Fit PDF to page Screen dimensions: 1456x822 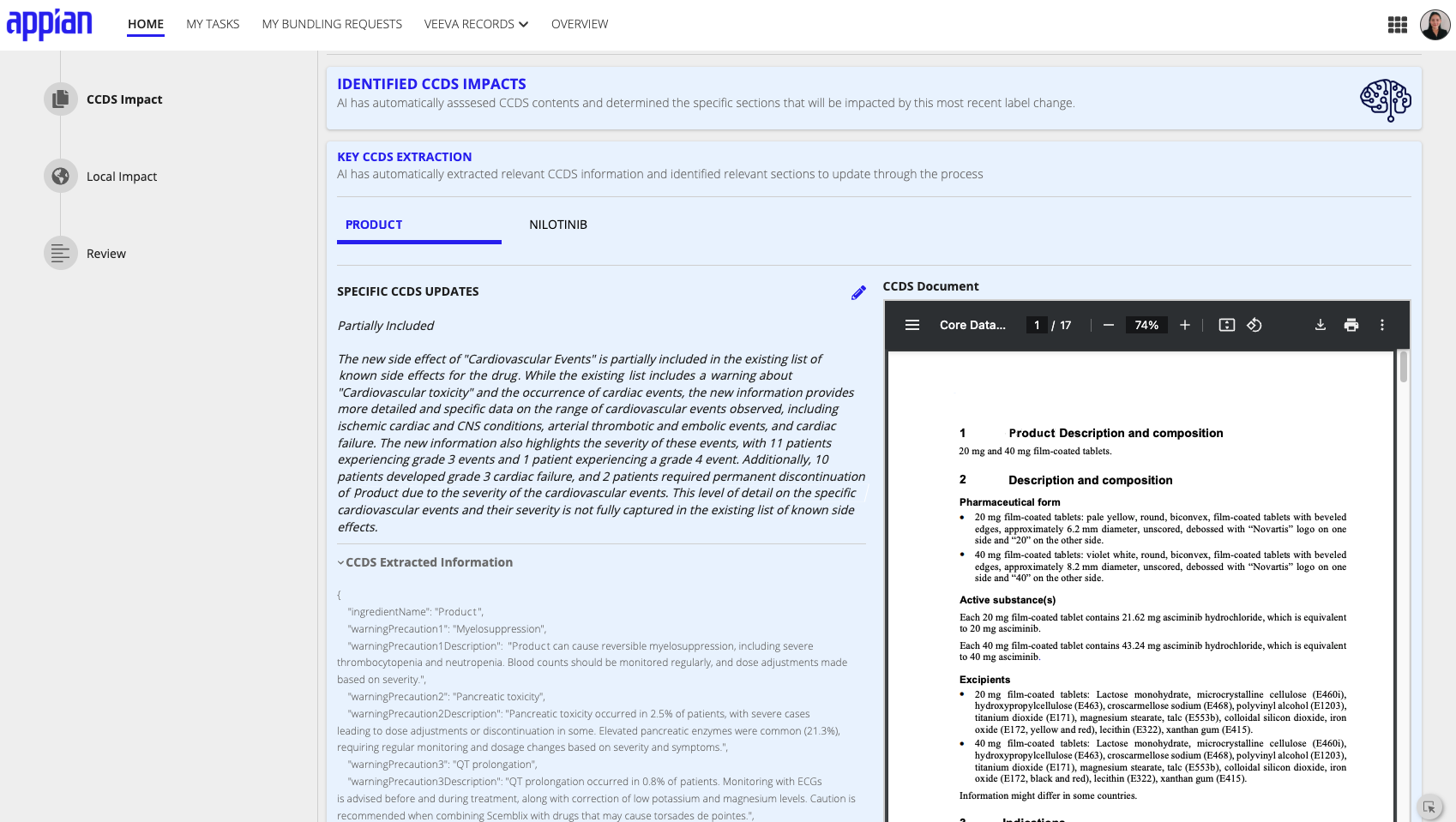coord(1227,325)
